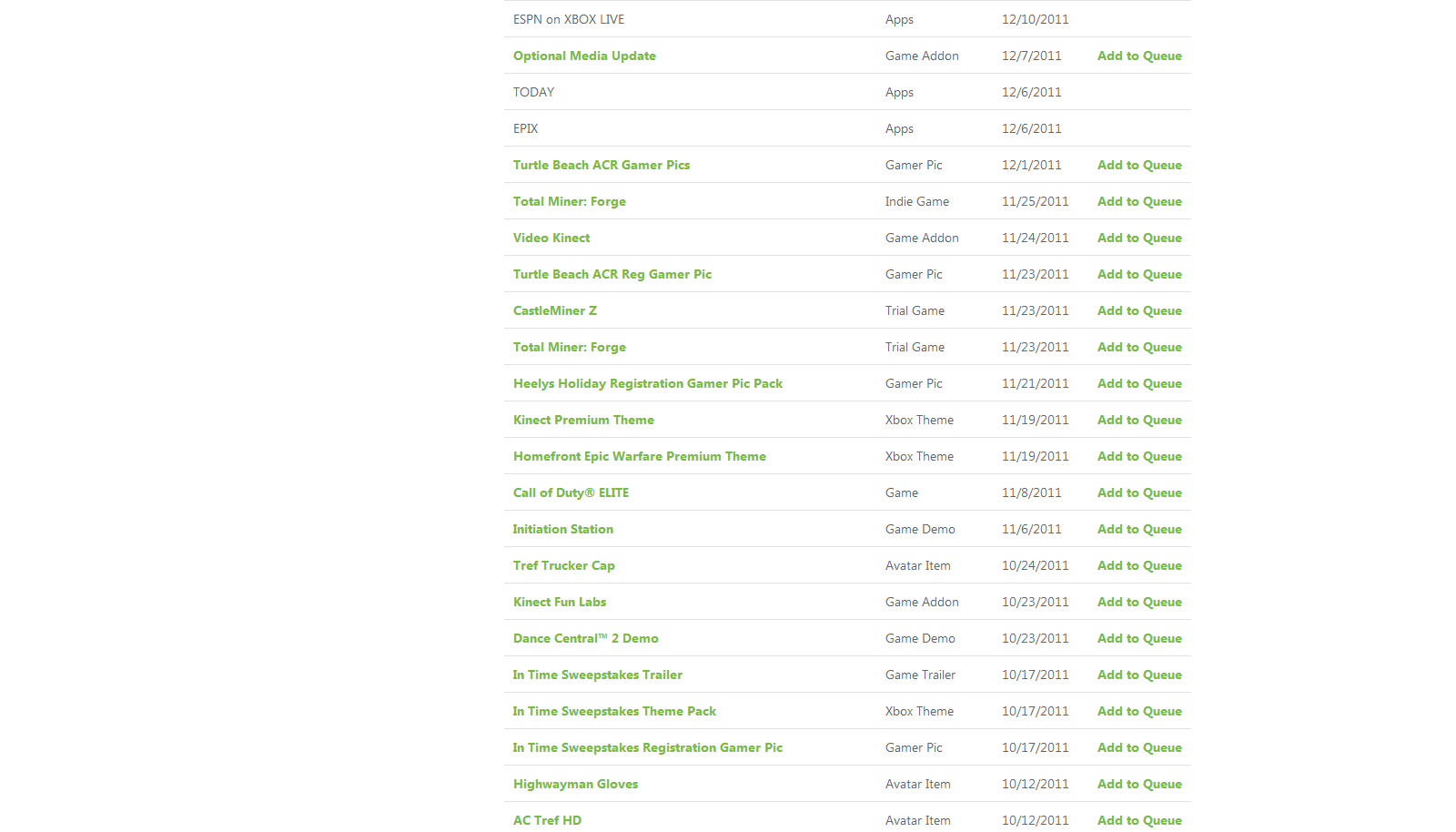
Task: Add CastleMiner Z to queue
Action: pyautogui.click(x=1139, y=310)
